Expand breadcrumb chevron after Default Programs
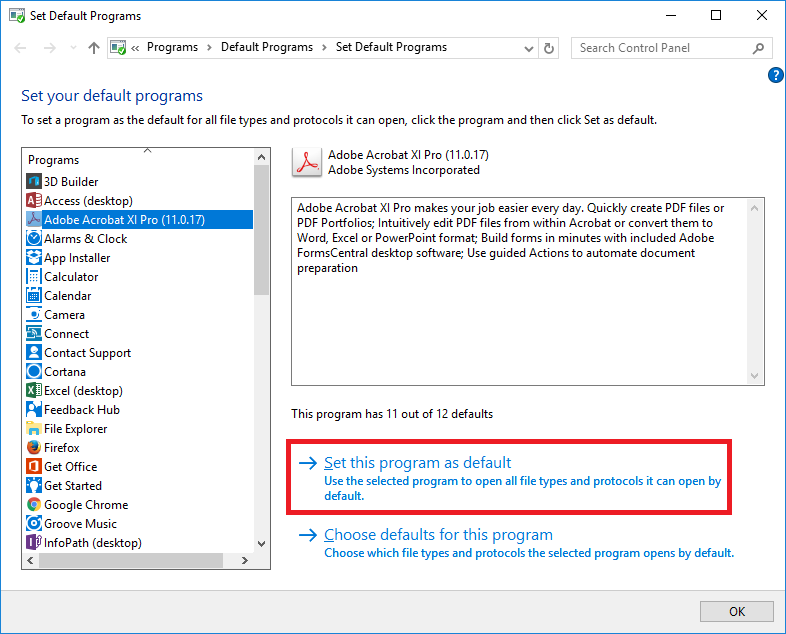This screenshot has width=786, height=634. point(324,48)
